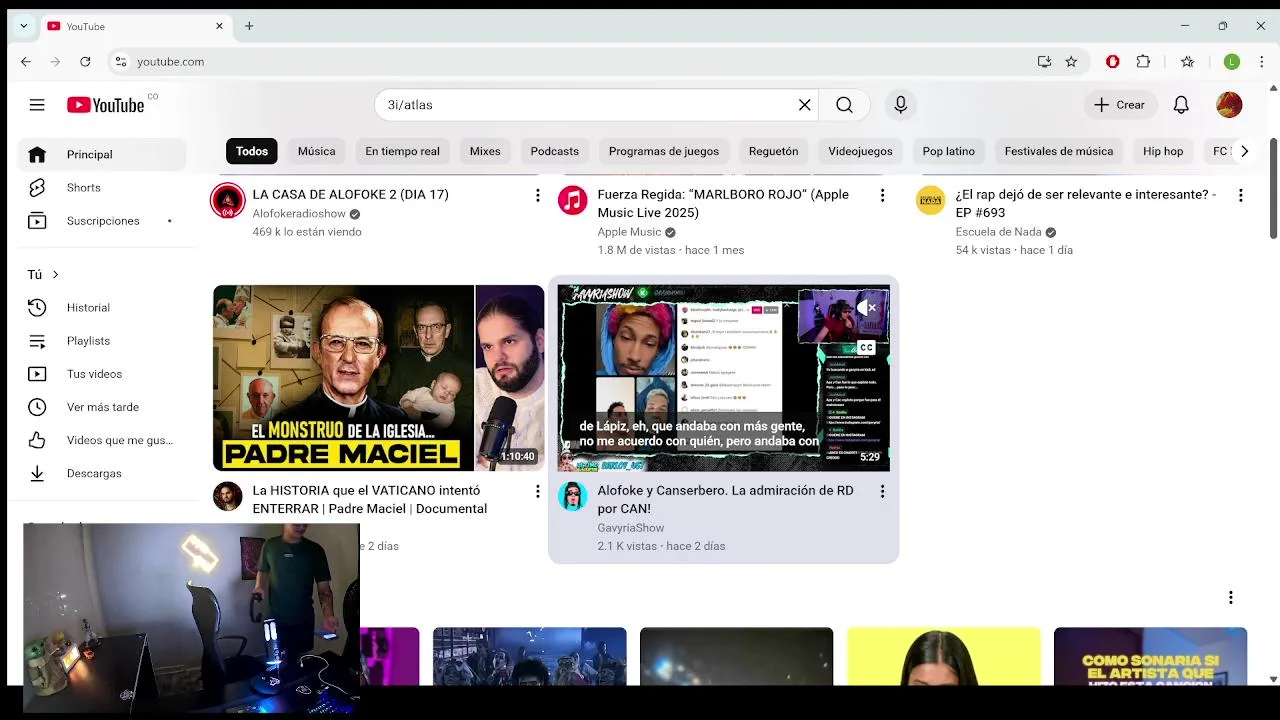
Task: Select the Videojuegos filter chip
Action: [860, 151]
